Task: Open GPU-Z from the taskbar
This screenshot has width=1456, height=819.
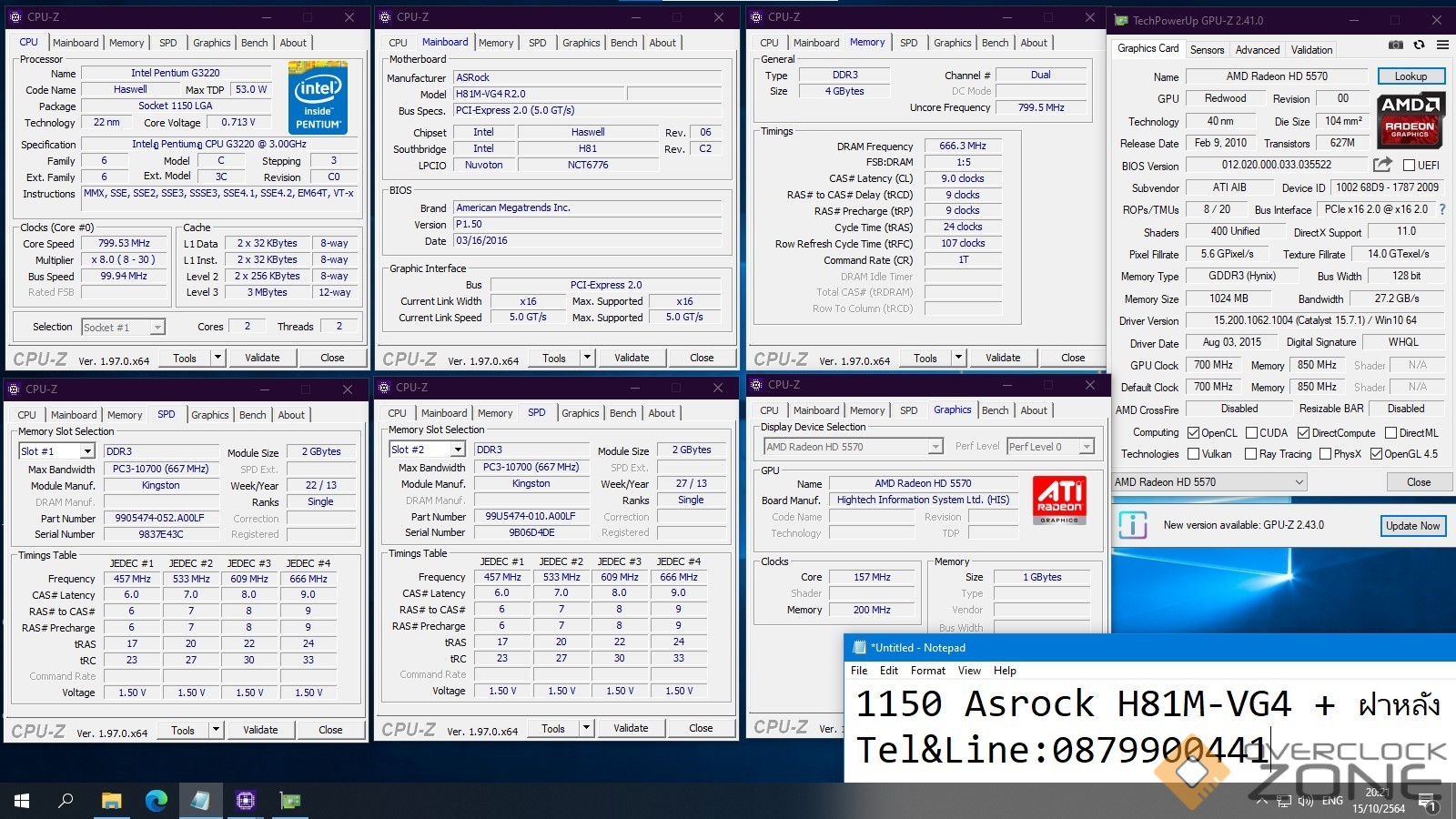Action: pyautogui.click(x=290, y=801)
